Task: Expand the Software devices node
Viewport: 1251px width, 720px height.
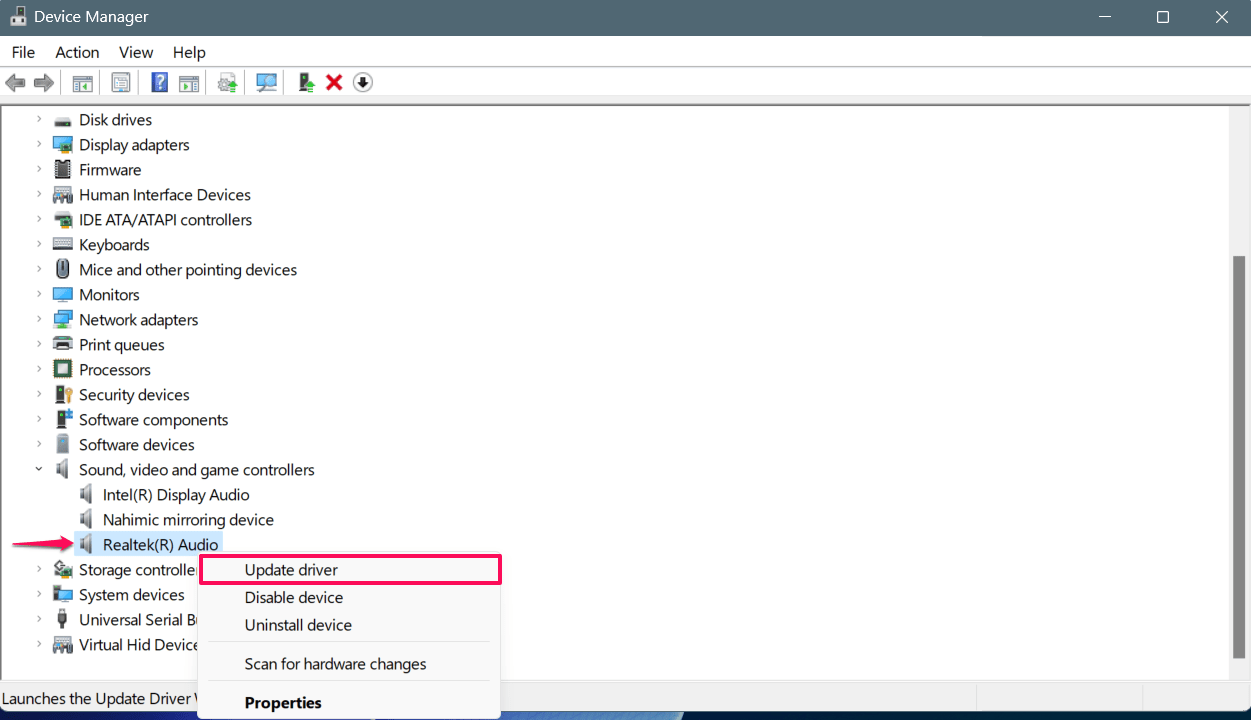Action: tap(39, 445)
